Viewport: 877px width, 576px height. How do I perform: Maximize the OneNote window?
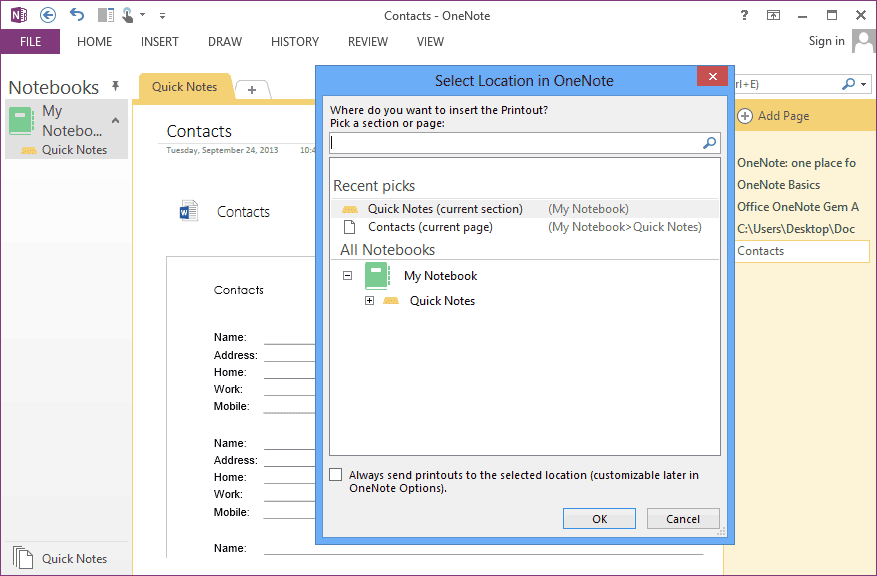pyautogui.click(x=832, y=15)
